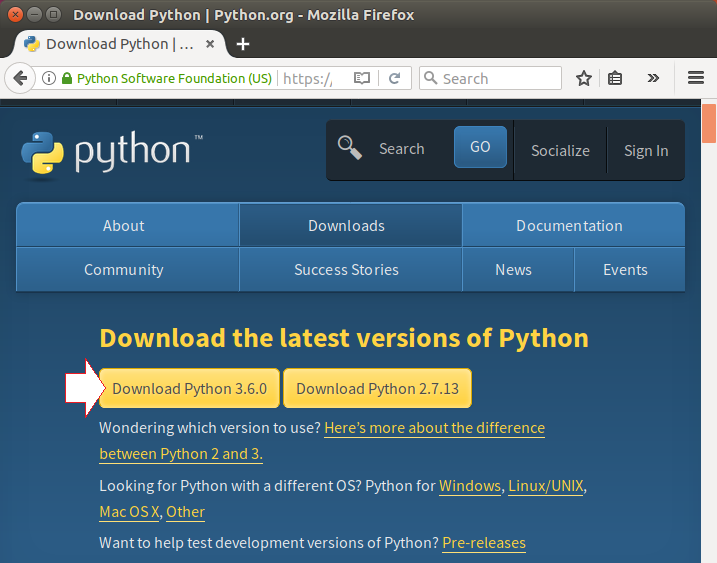
Task: Click the Firefox toolbar Search box
Action: click(x=490, y=78)
